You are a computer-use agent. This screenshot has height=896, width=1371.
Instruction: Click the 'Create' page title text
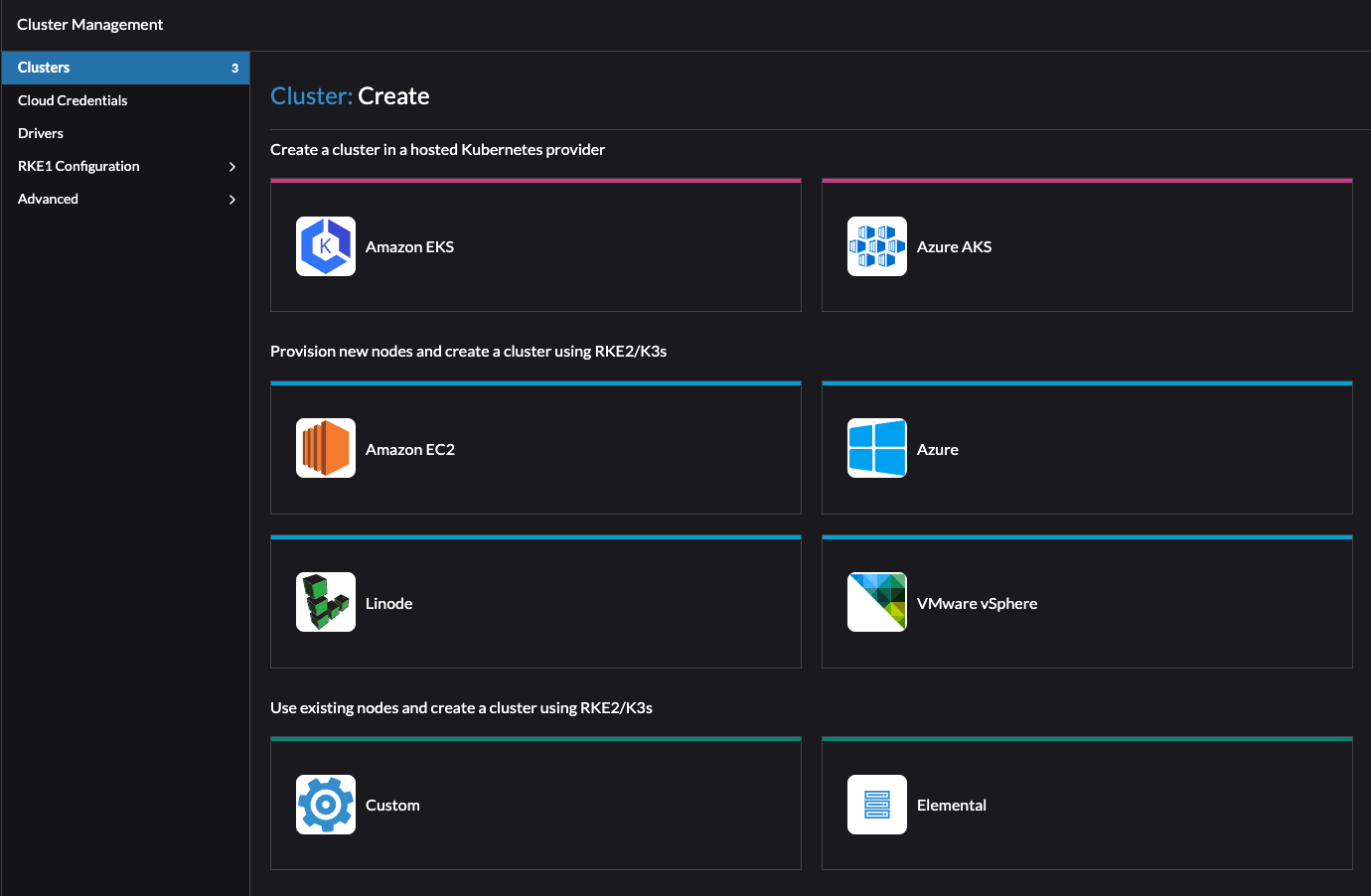[x=393, y=96]
